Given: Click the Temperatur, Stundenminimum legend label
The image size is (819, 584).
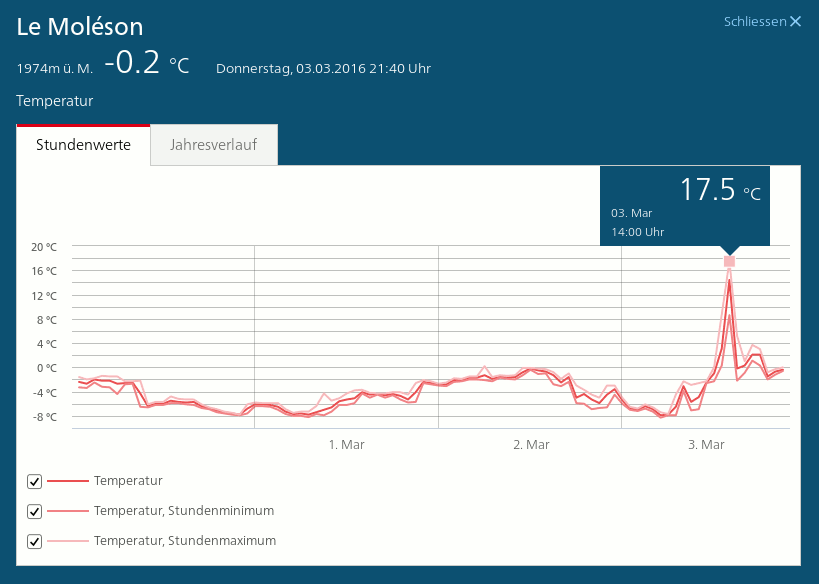Looking at the screenshot, I should click(183, 511).
